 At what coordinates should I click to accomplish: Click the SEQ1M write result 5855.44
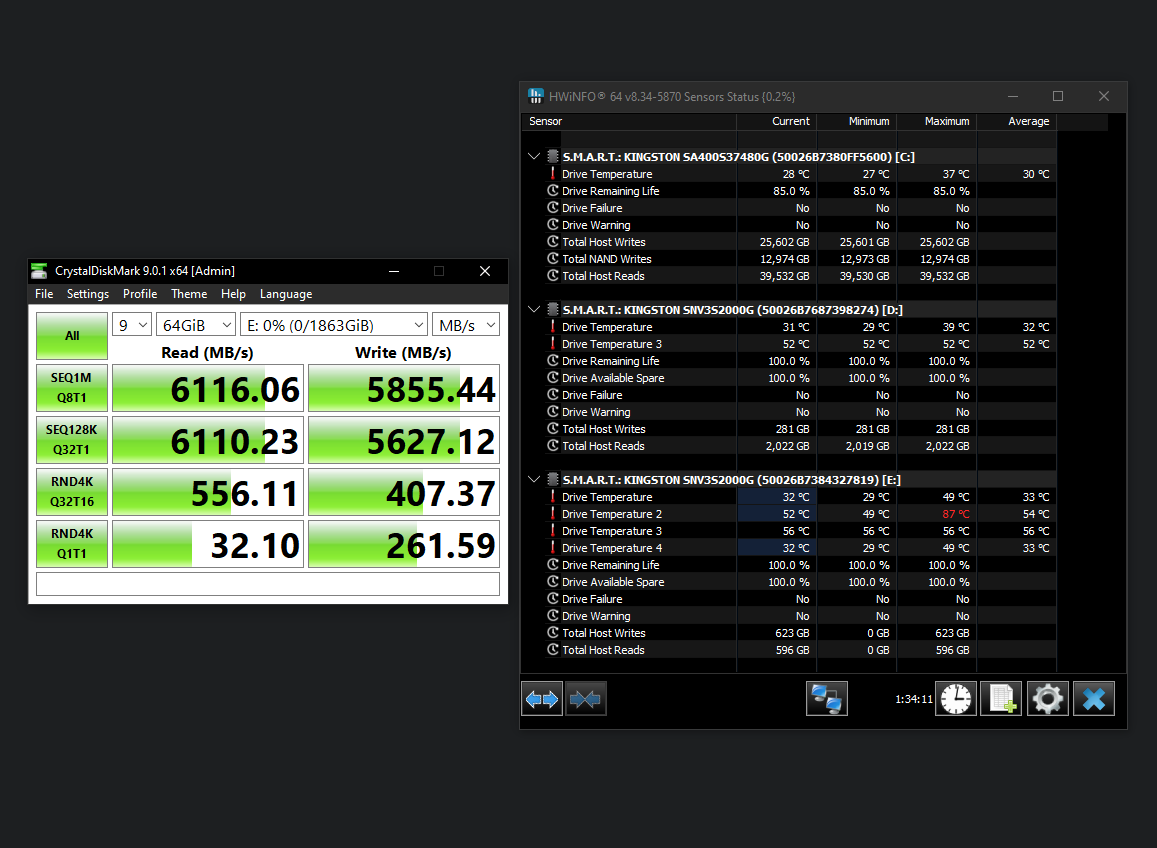tap(404, 388)
